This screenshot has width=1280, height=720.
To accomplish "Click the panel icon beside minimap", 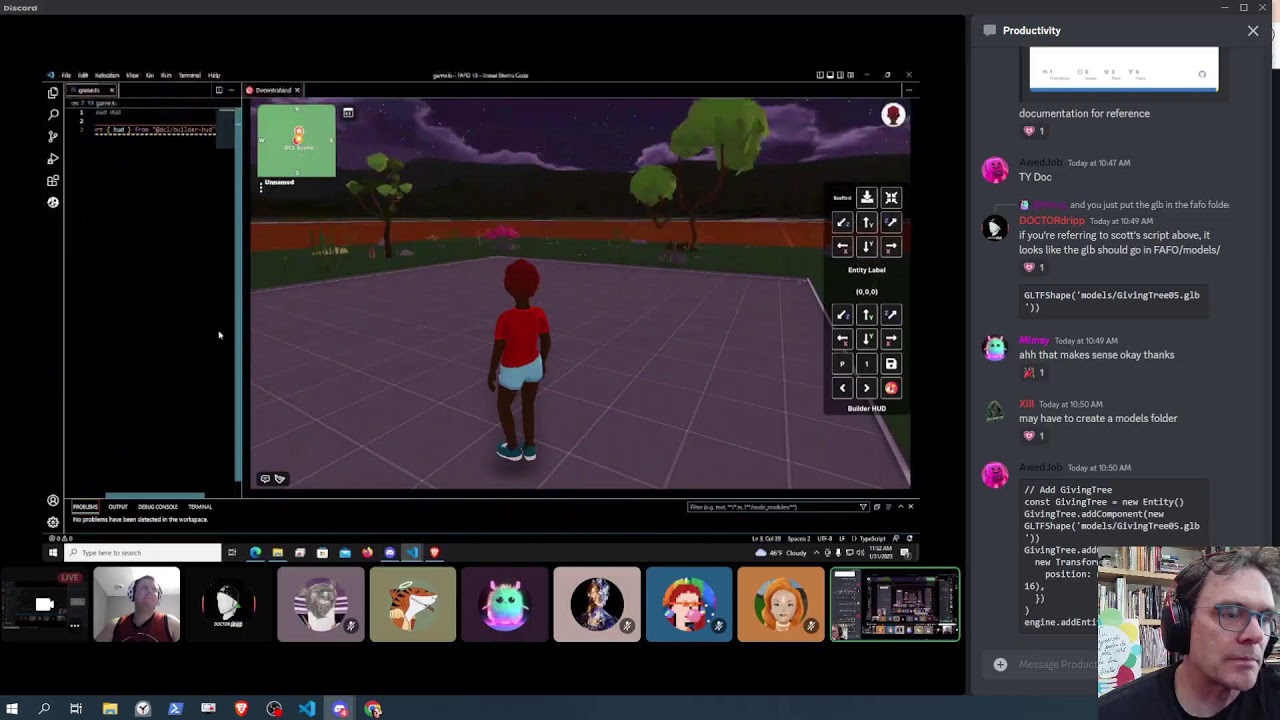I will 348,113.
